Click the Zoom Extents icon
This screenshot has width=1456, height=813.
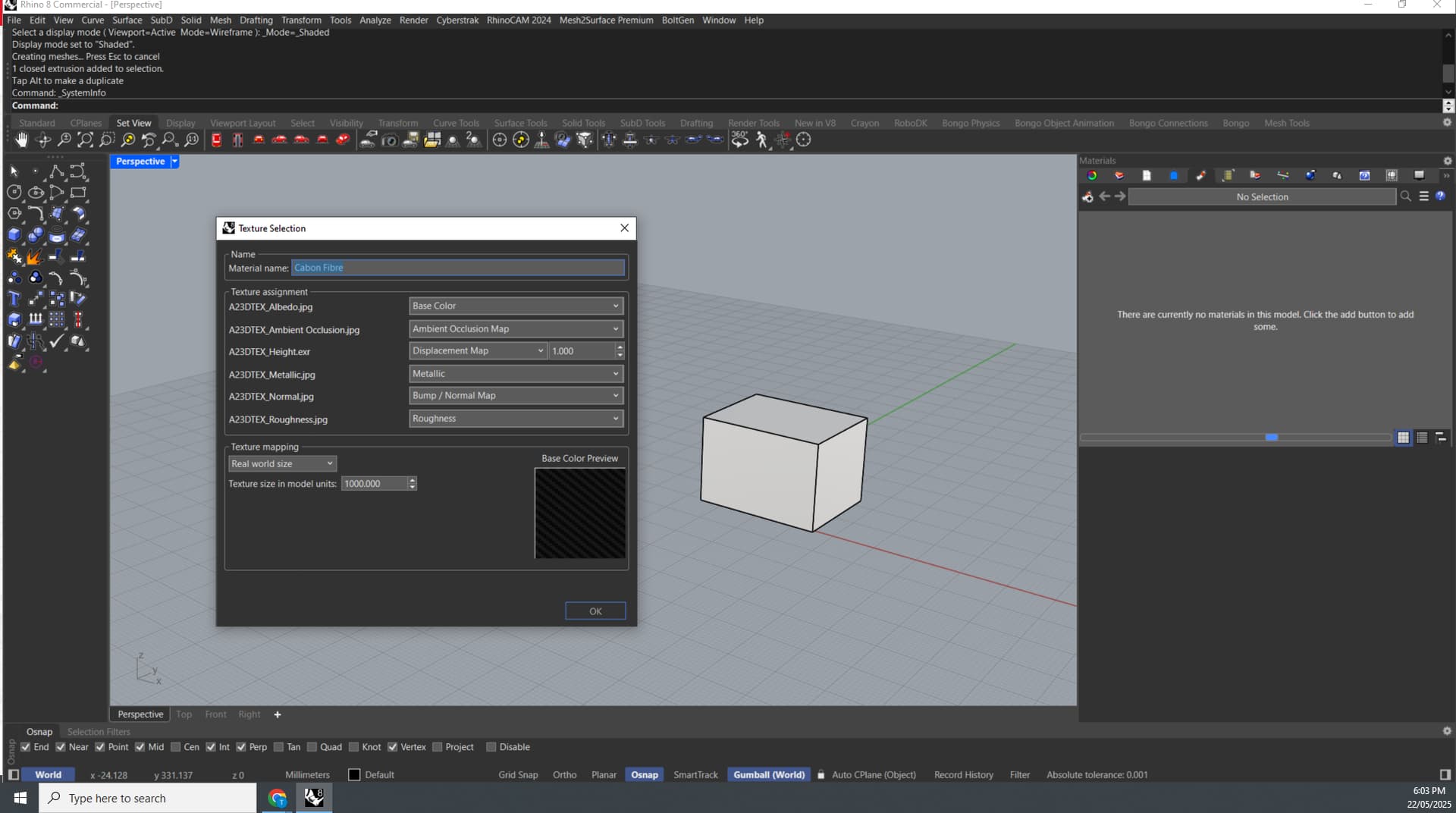click(x=85, y=140)
